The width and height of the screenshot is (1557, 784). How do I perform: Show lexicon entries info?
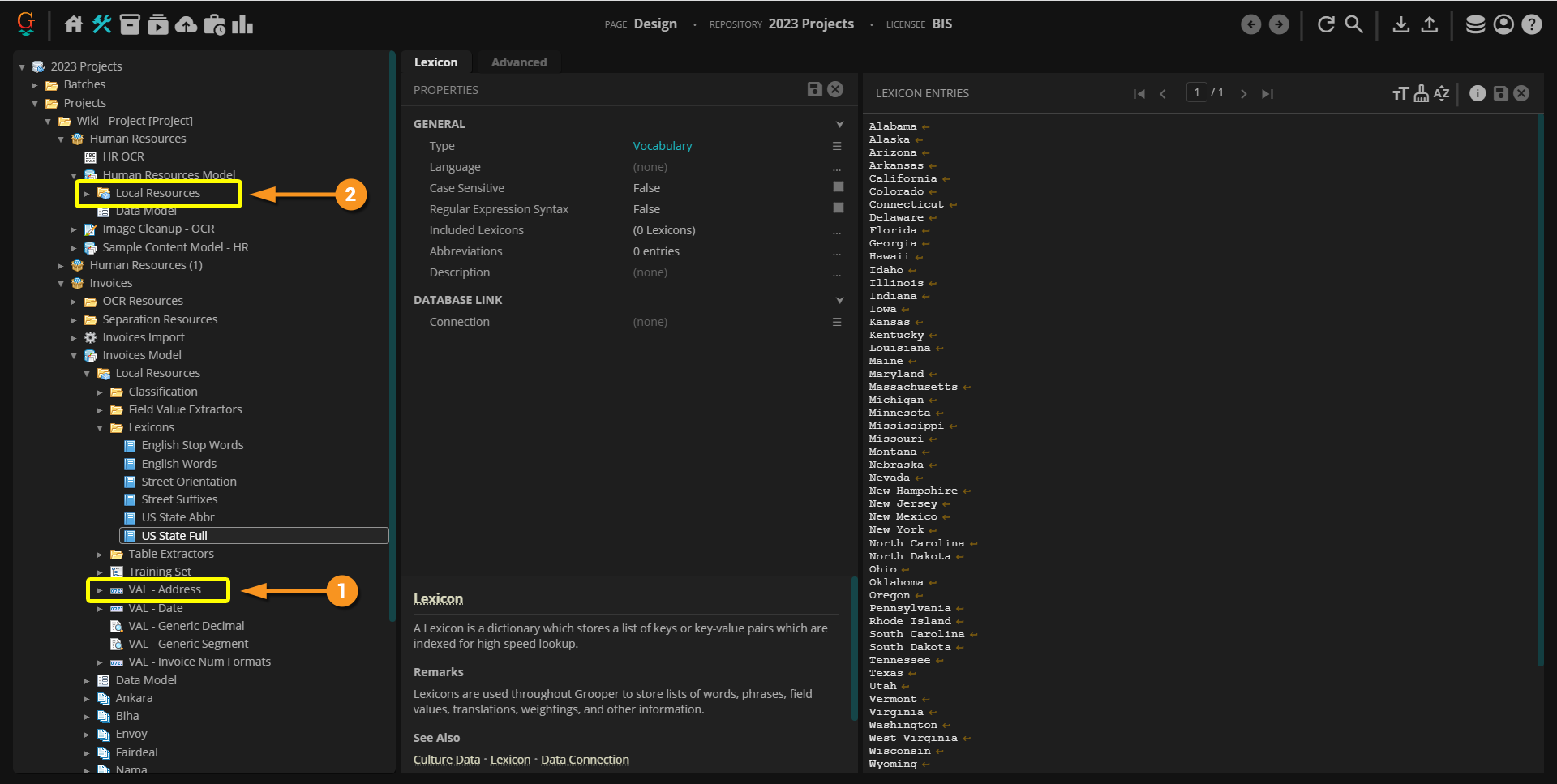(1478, 93)
